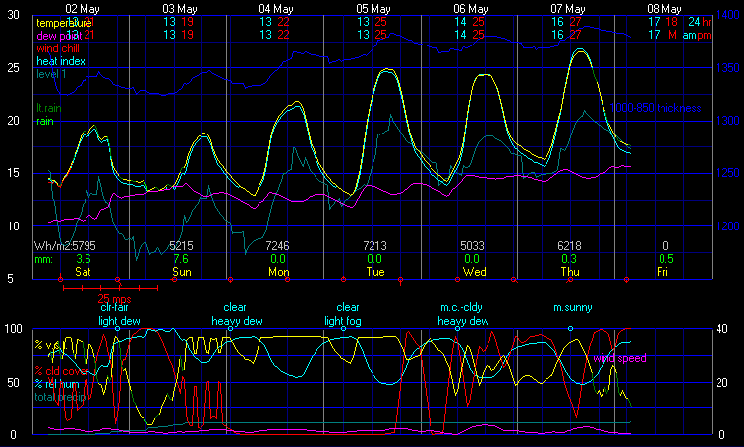The image size is (744, 447).
Task: Click the '1000-850 thickness' label
Action: click(x=655, y=108)
